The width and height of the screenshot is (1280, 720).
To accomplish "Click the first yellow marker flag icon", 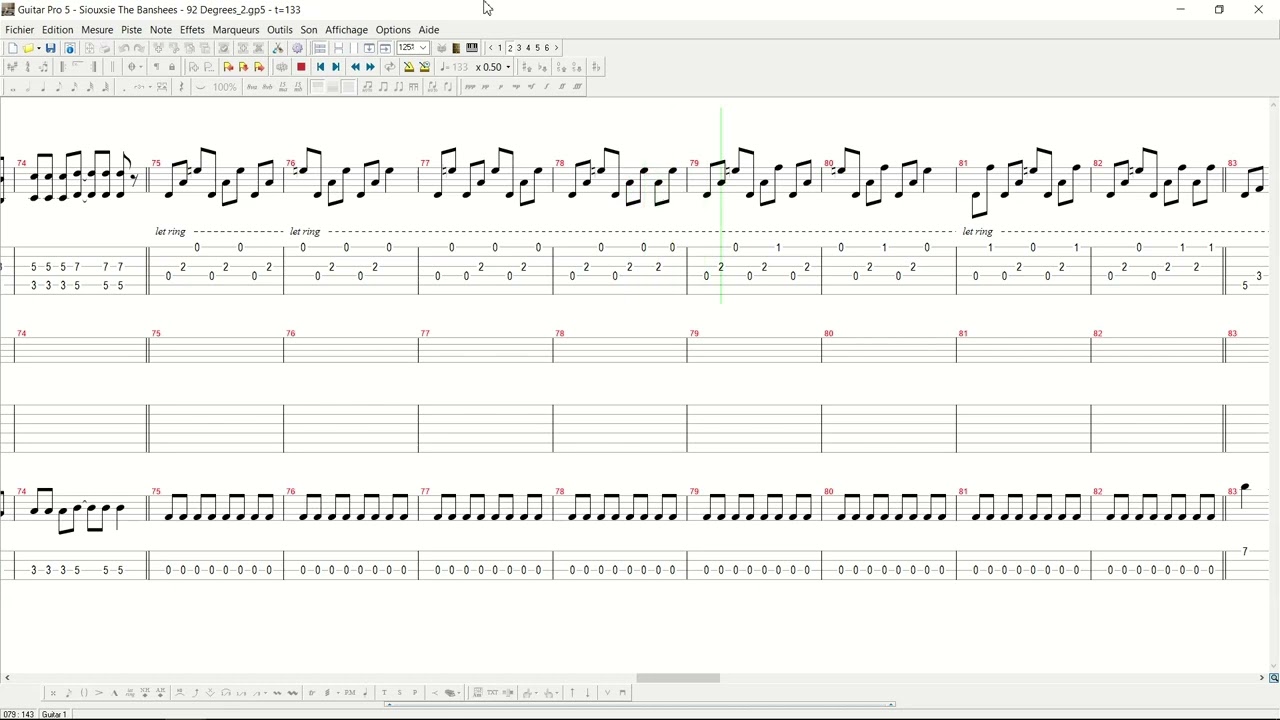I will [x=228, y=67].
